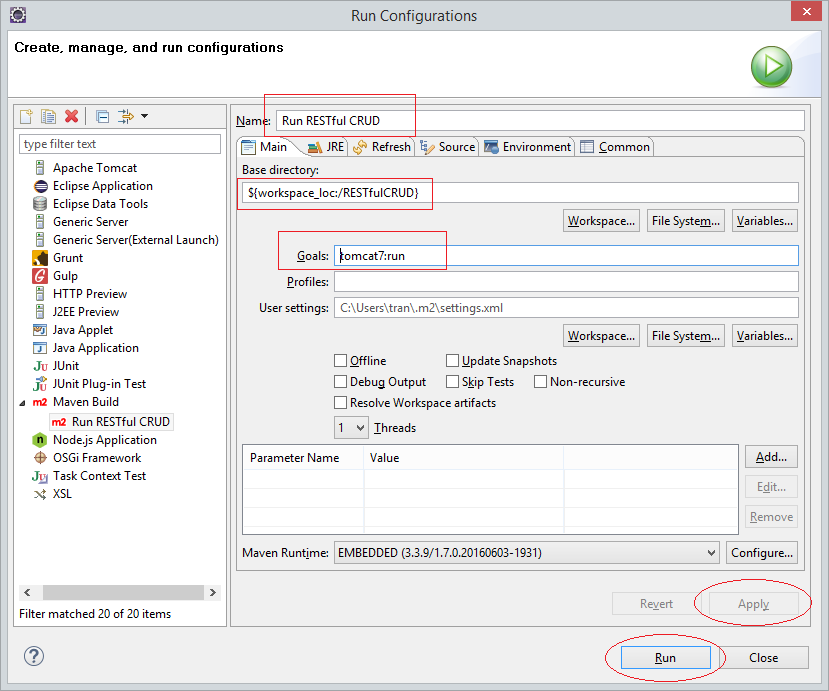Screen dimensions: 829x691
Task: Switch to the Refresh tab
Action: pyautogui.click(x=382, y=147)
